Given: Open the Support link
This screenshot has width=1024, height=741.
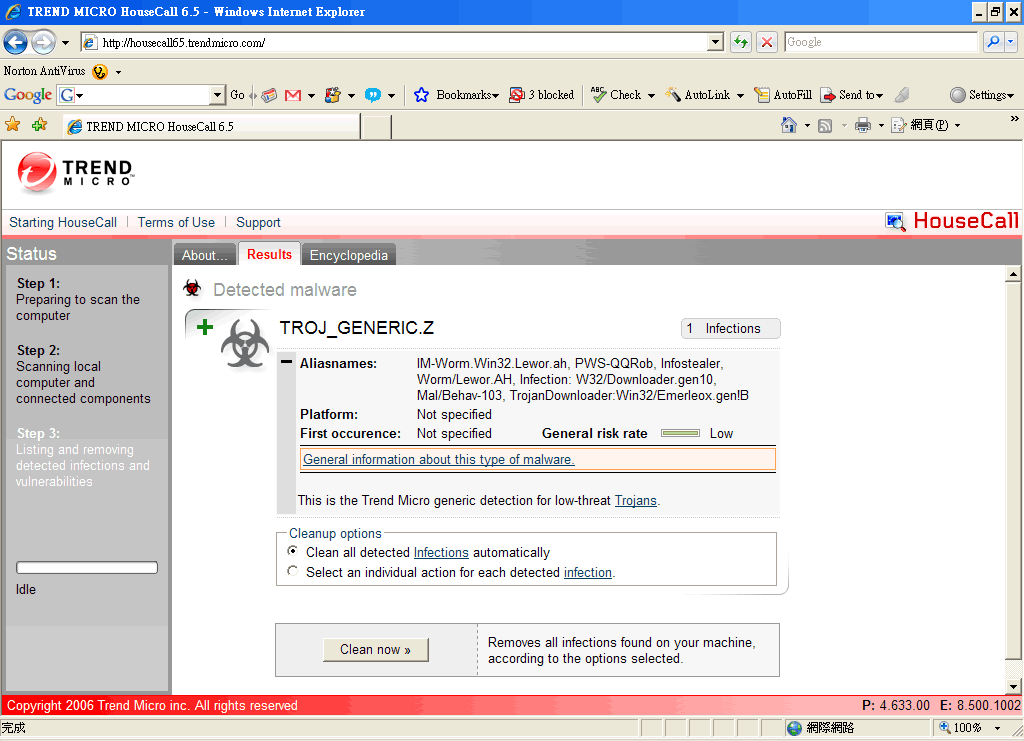Looking at the screenshot, I should 258,222.
